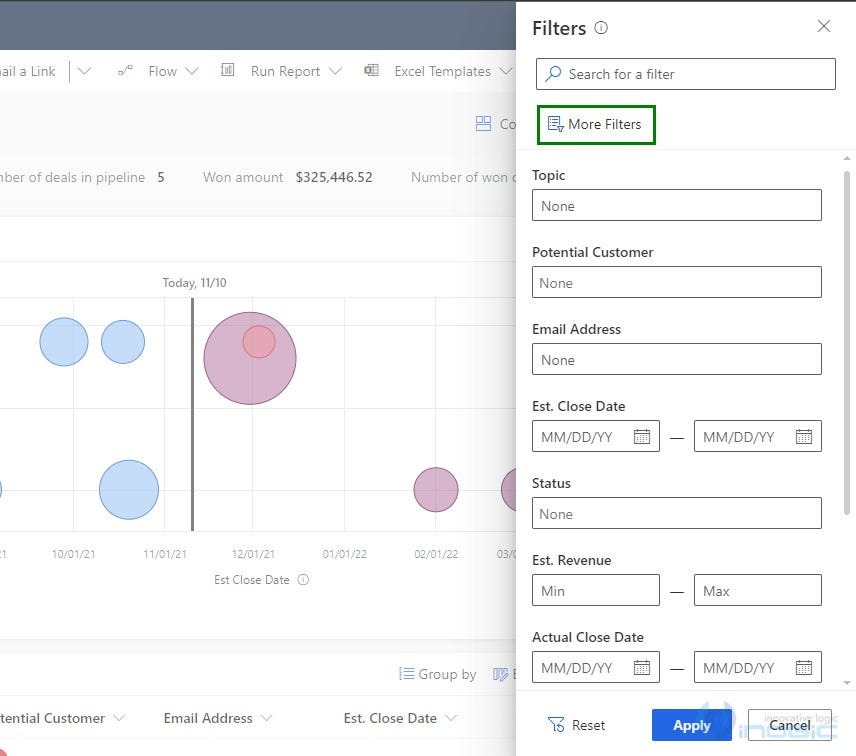The image size is (856, 756).
Task: Click the Excel Templates icon
Action: click(372, 70)
